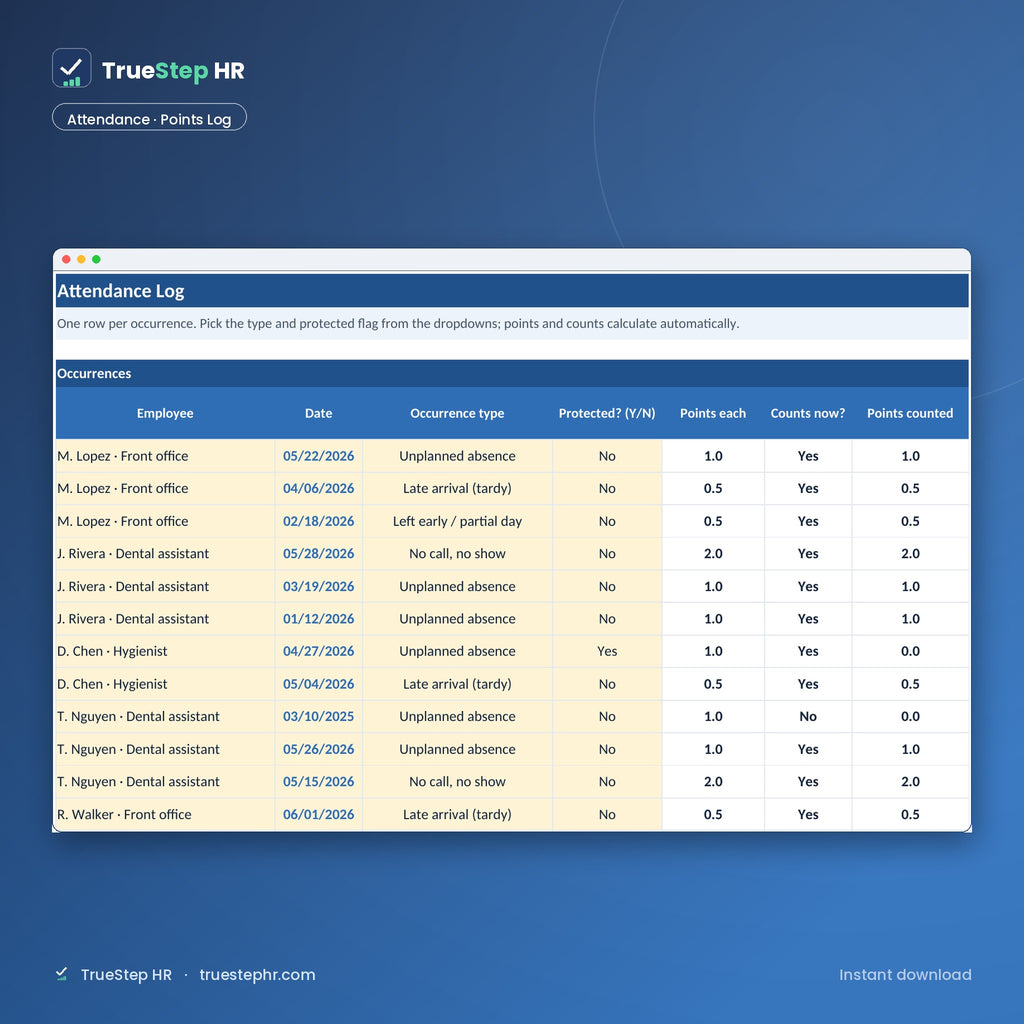The width and height of the screenshot is (1024, 1024).
Task: Open occurrence type for R. Walker row
Action: tap(457, 814)
